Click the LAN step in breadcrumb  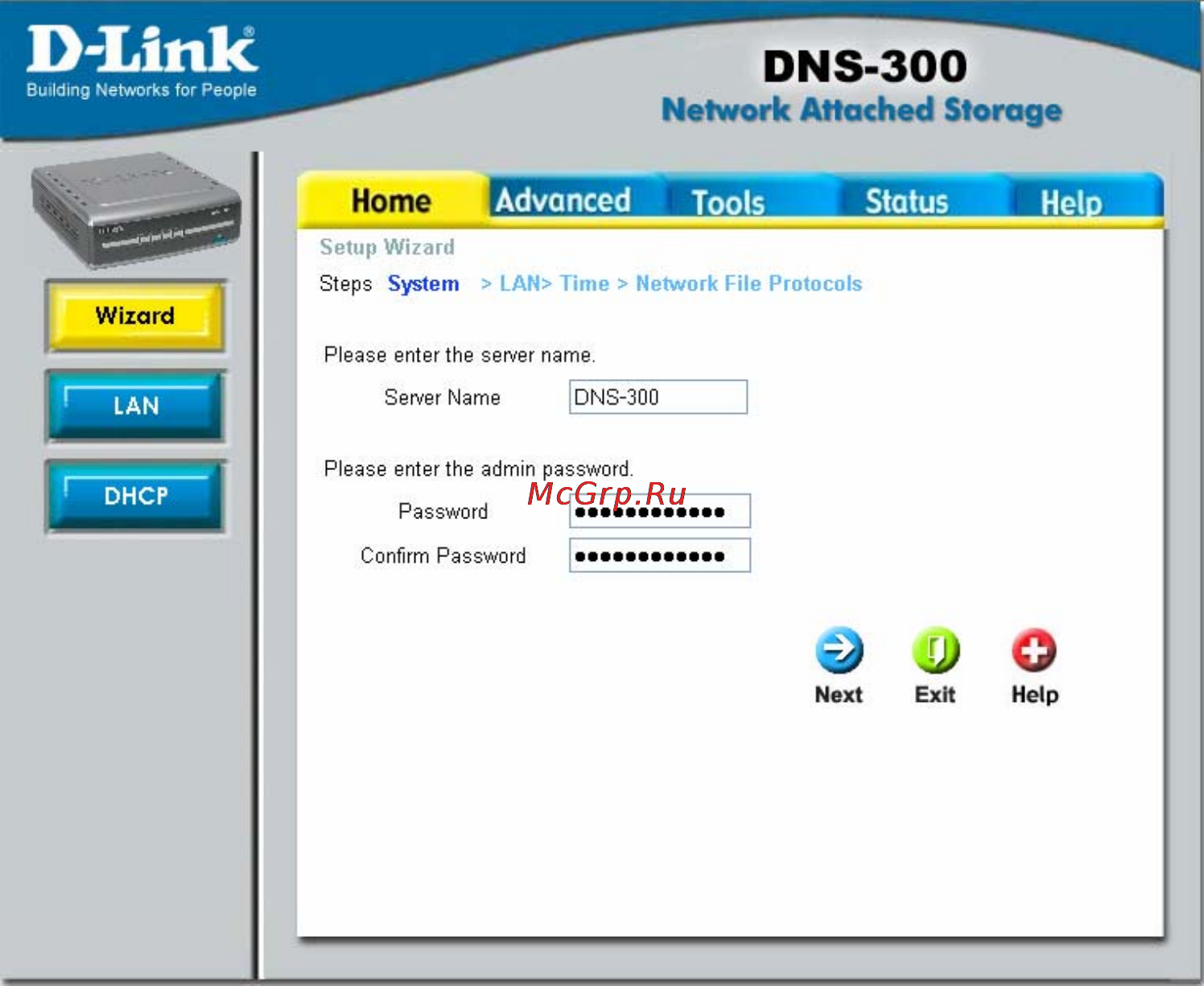tap(520, 283)
